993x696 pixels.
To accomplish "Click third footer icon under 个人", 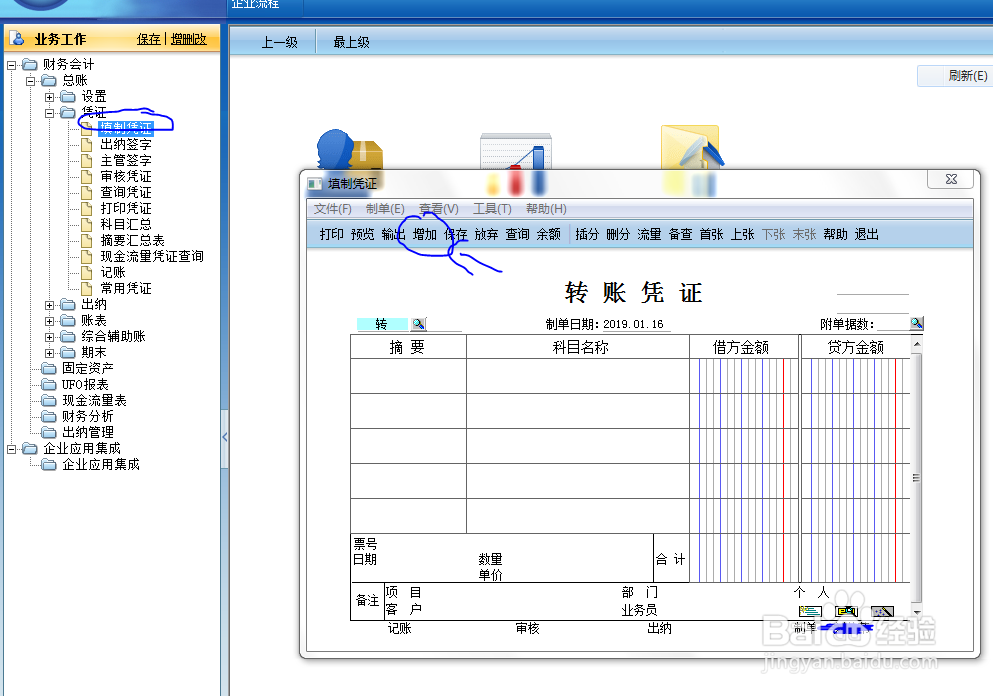I will click(x=882, y=611).
